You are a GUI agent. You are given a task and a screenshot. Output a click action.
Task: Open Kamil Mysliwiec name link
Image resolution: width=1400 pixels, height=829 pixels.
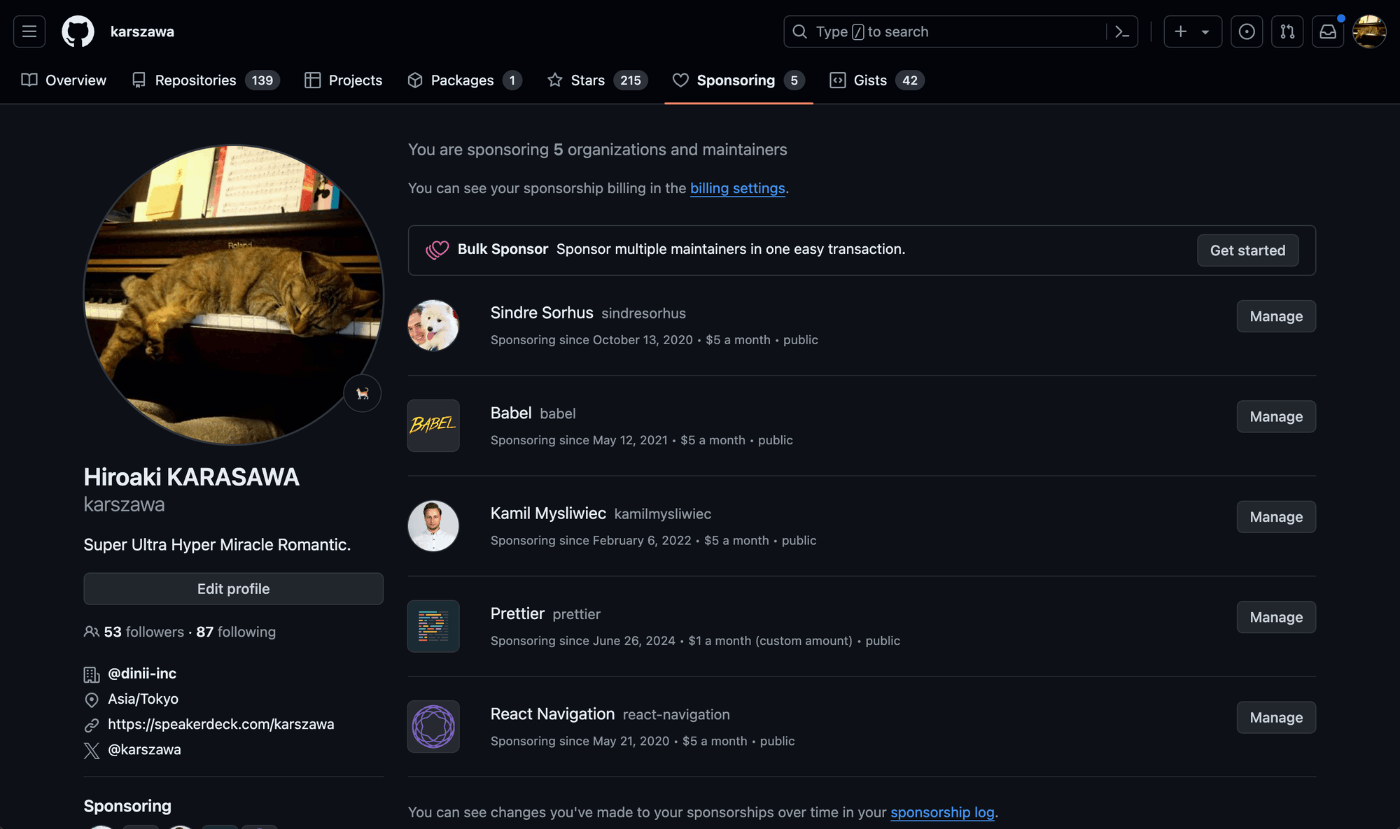tap(548, 513)
